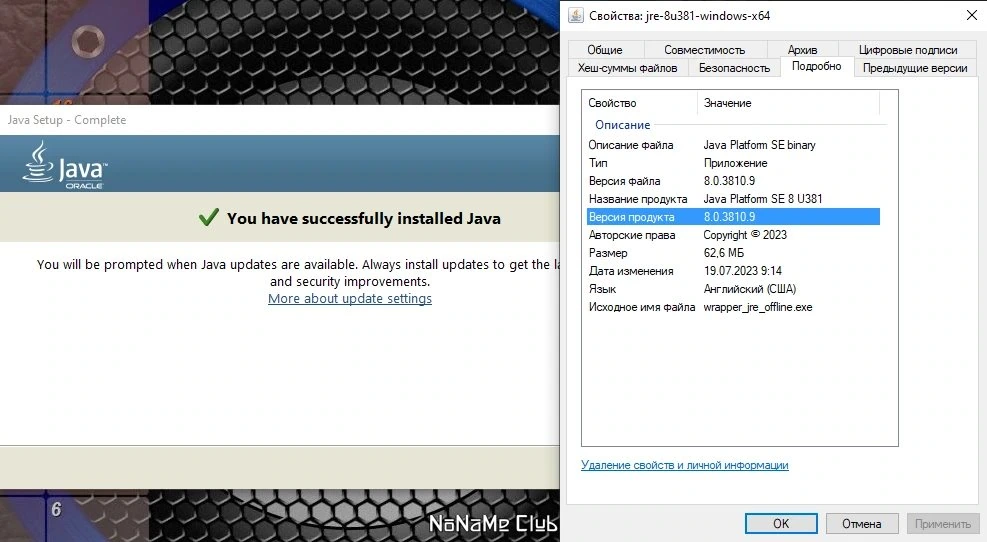Open the Архив tab

(802, 49)
